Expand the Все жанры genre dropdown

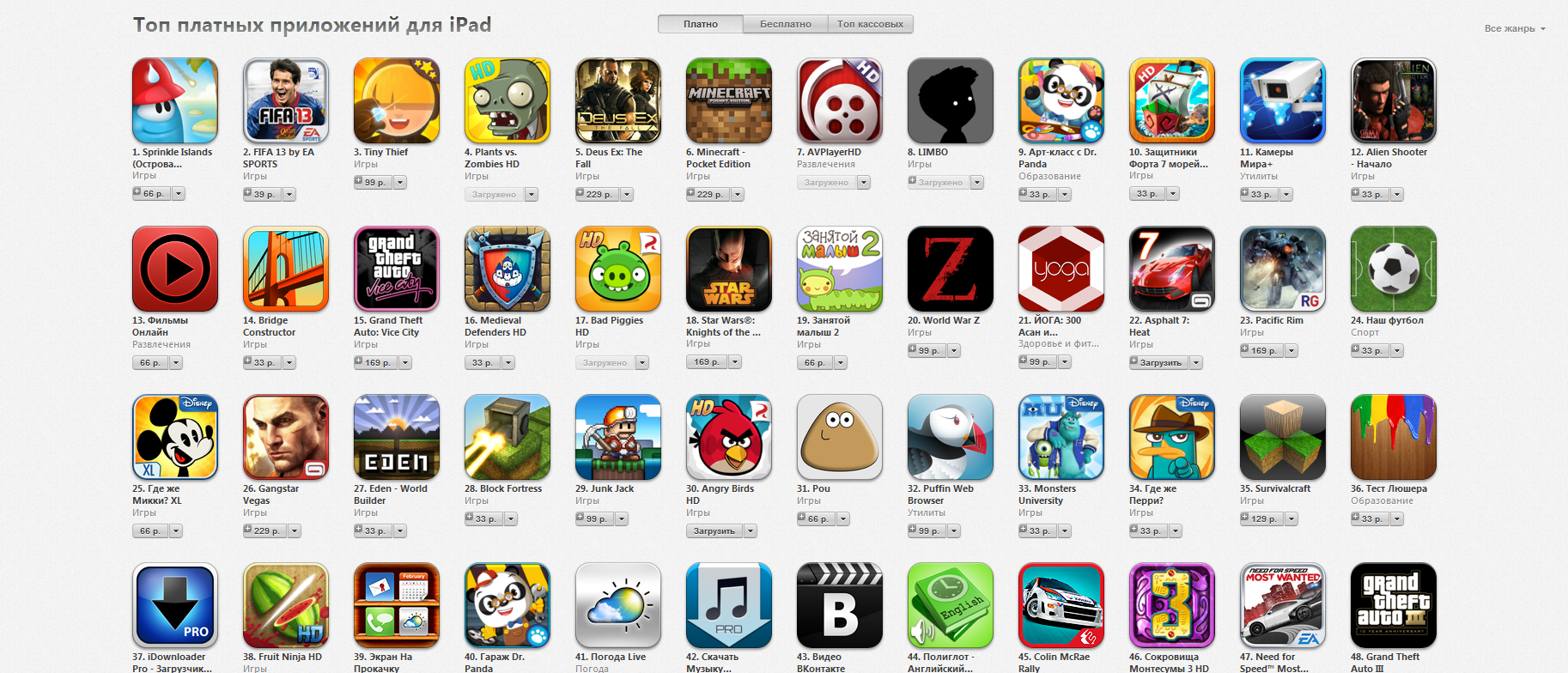[1515, 28]
